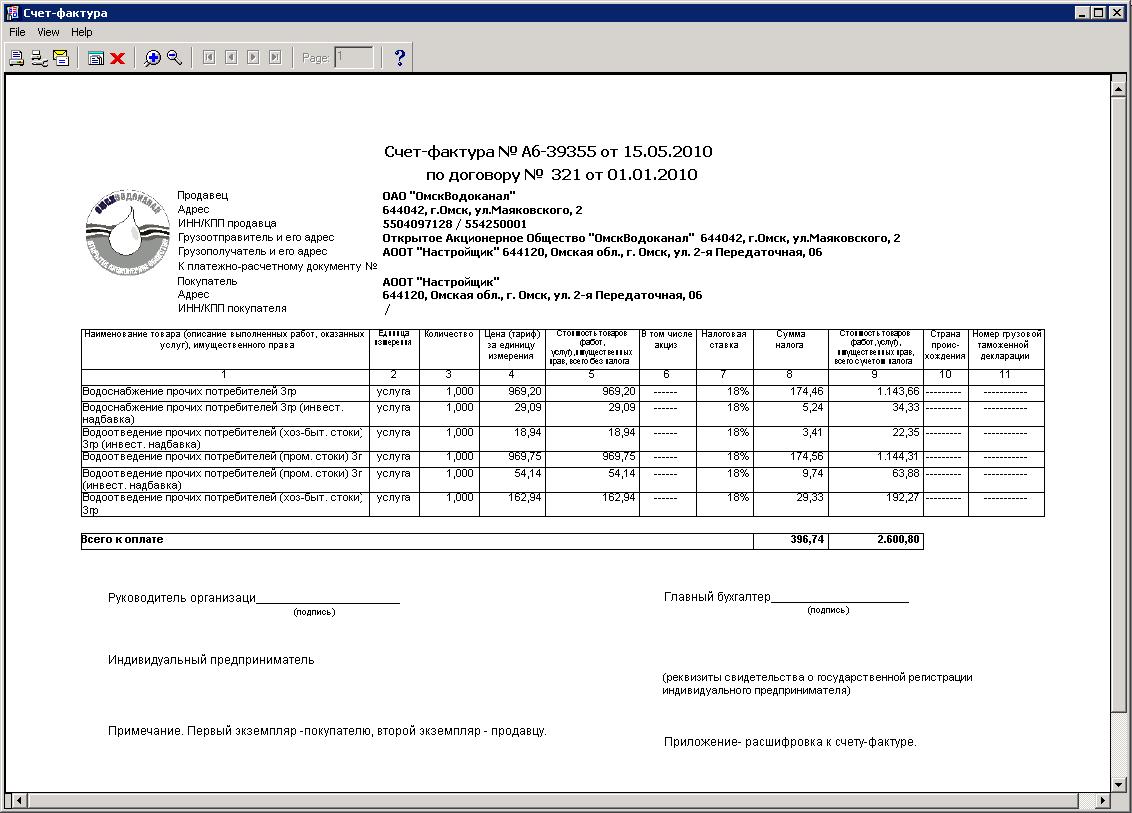Viewport: 1132px width, 813px height.
Task: Click the red X toolbar icon
Action: pos(117,58)
